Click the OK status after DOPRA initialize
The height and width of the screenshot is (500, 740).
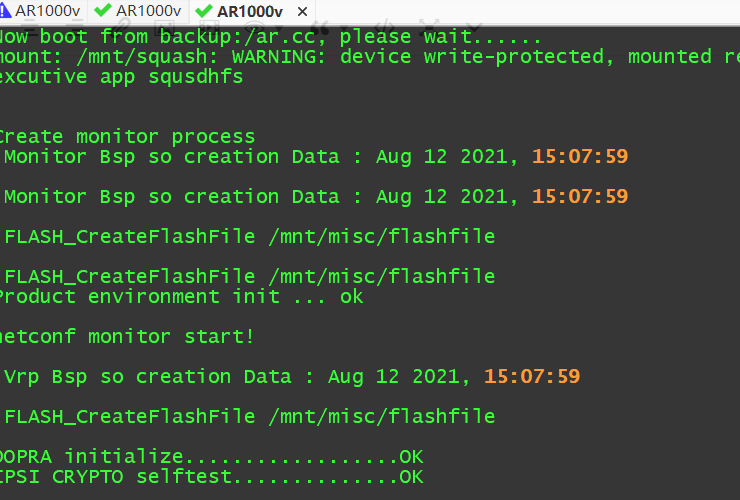(x=411, y=457)
